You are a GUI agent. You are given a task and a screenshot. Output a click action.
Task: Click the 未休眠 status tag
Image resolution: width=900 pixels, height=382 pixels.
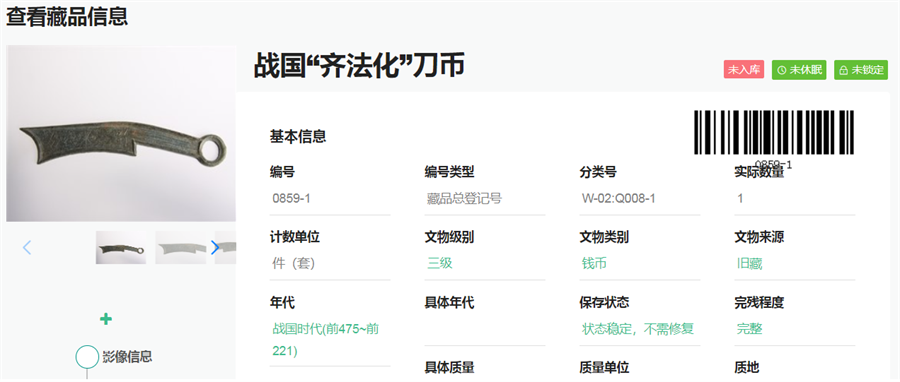coord(799,70)
